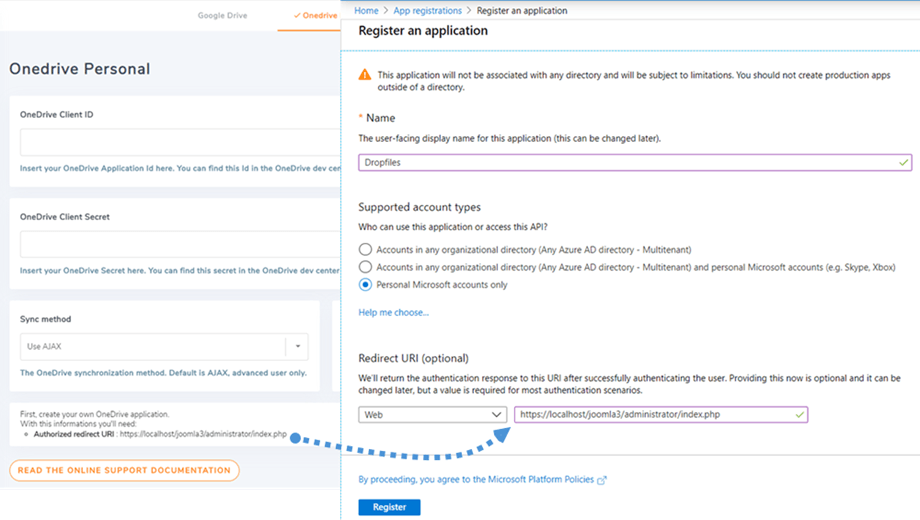Open the Onedrive tab

317,16
